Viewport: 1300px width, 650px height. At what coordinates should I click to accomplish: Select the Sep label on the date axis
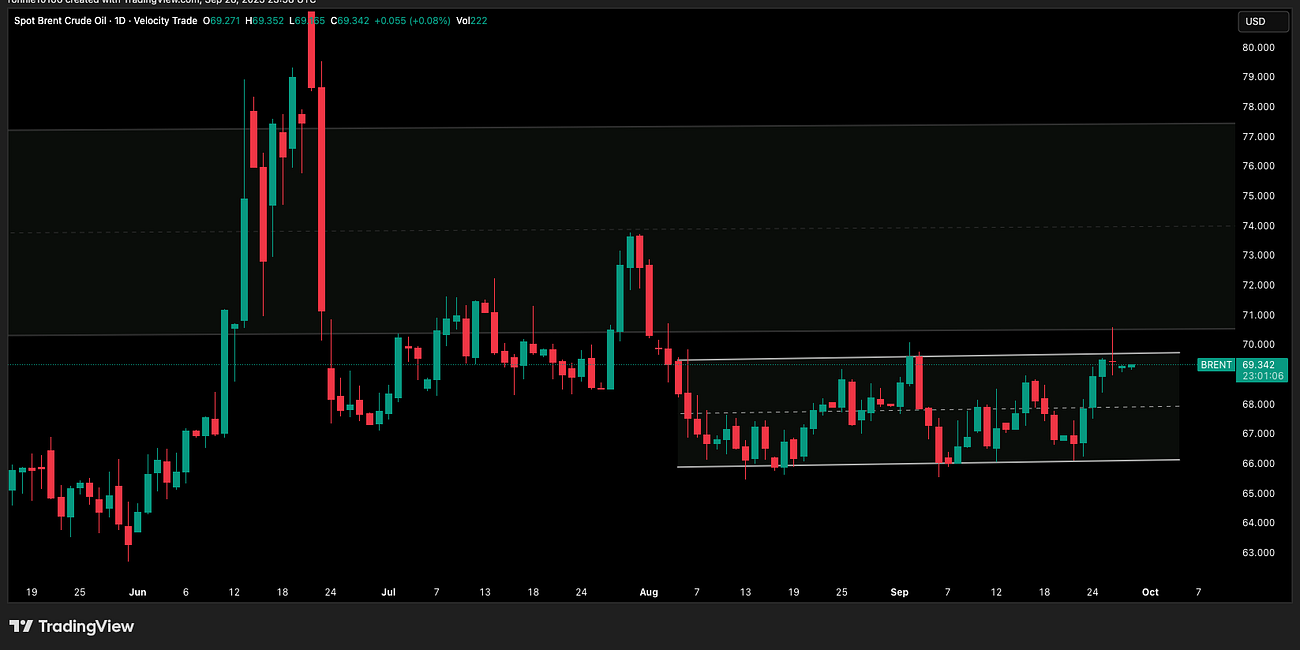click(x=899, y=592)
